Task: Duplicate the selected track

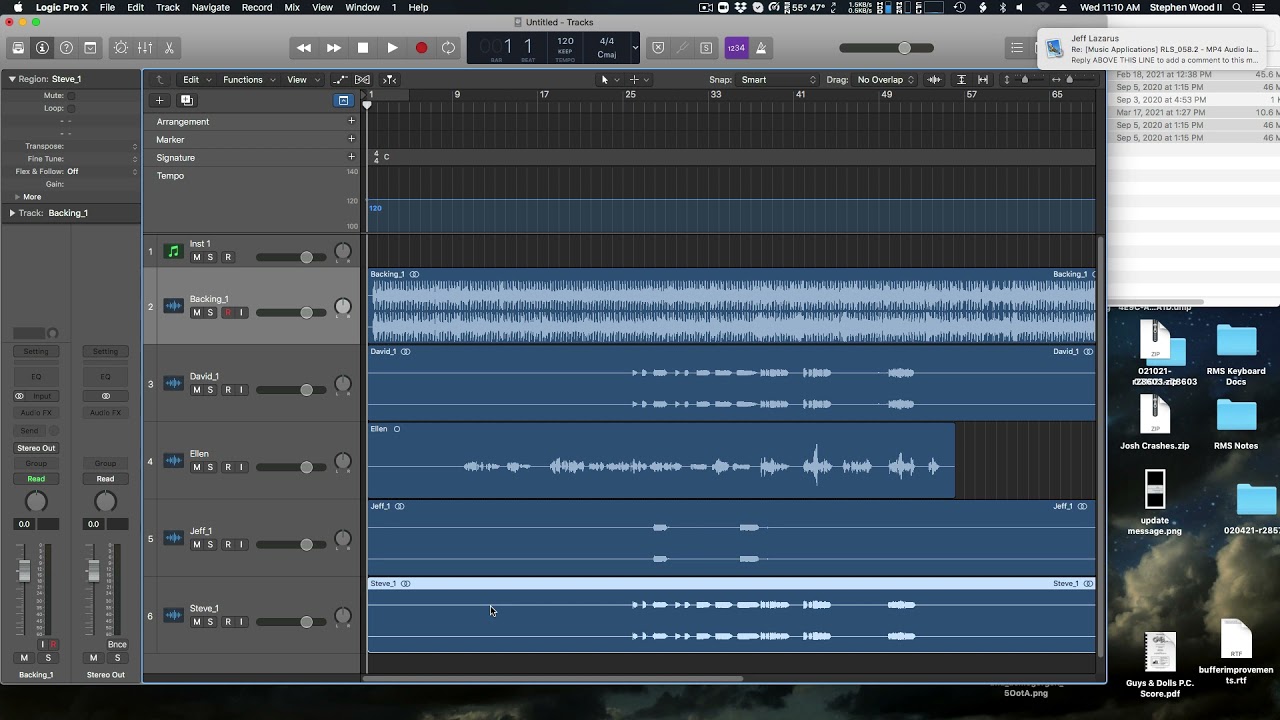Action: pos(186,100)
